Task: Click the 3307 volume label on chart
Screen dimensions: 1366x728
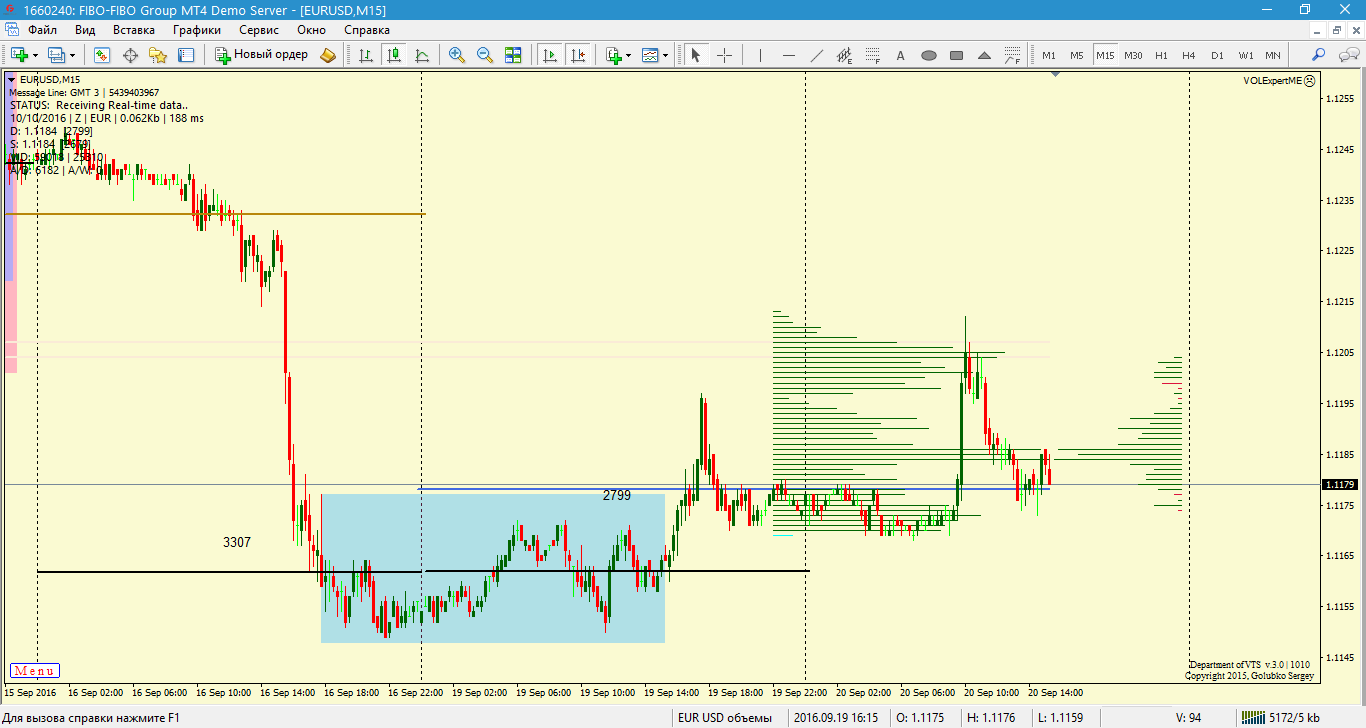Action: tap(237, 542)
